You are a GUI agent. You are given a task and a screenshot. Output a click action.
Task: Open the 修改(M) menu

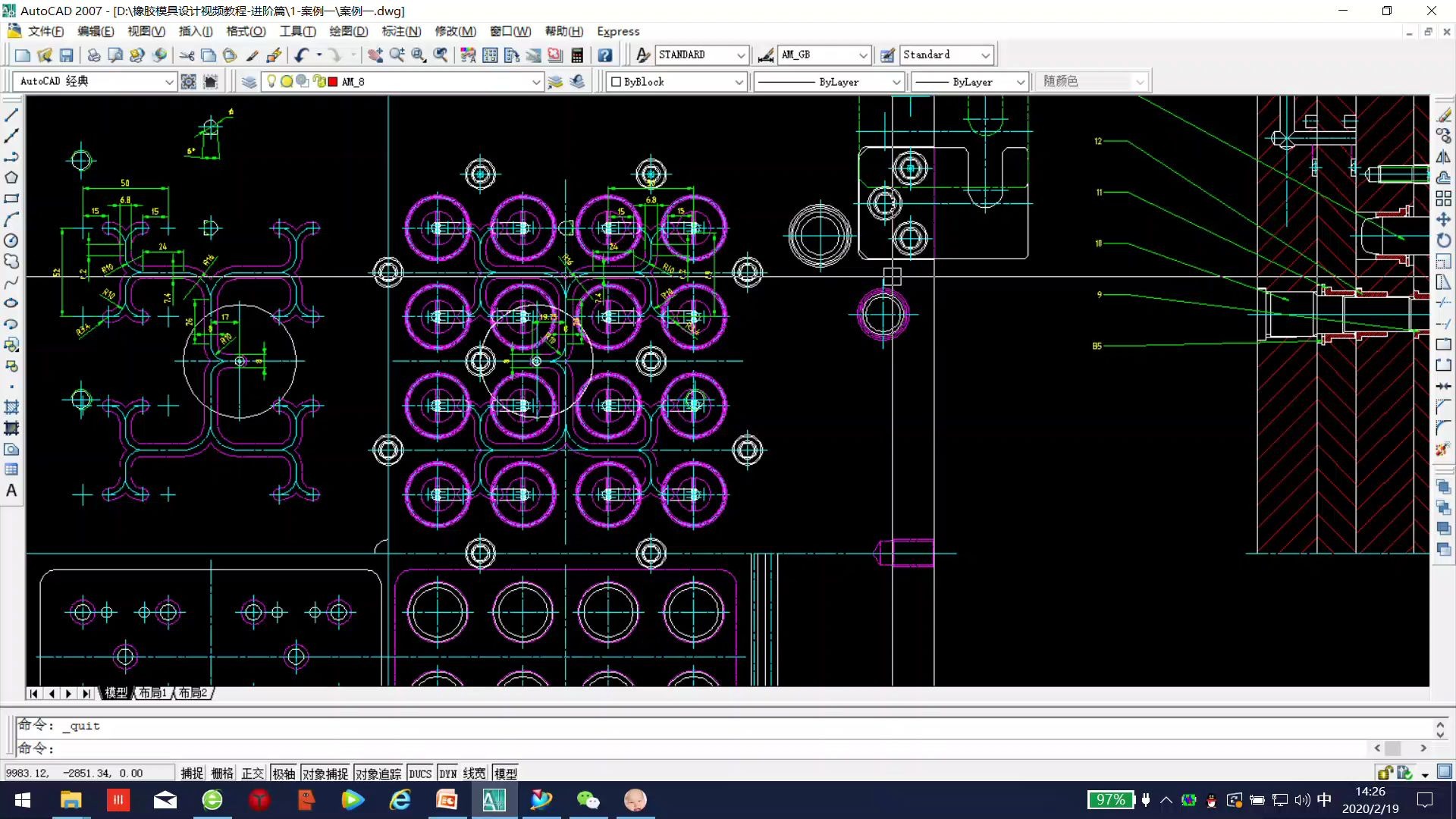(x=455, y=31)
